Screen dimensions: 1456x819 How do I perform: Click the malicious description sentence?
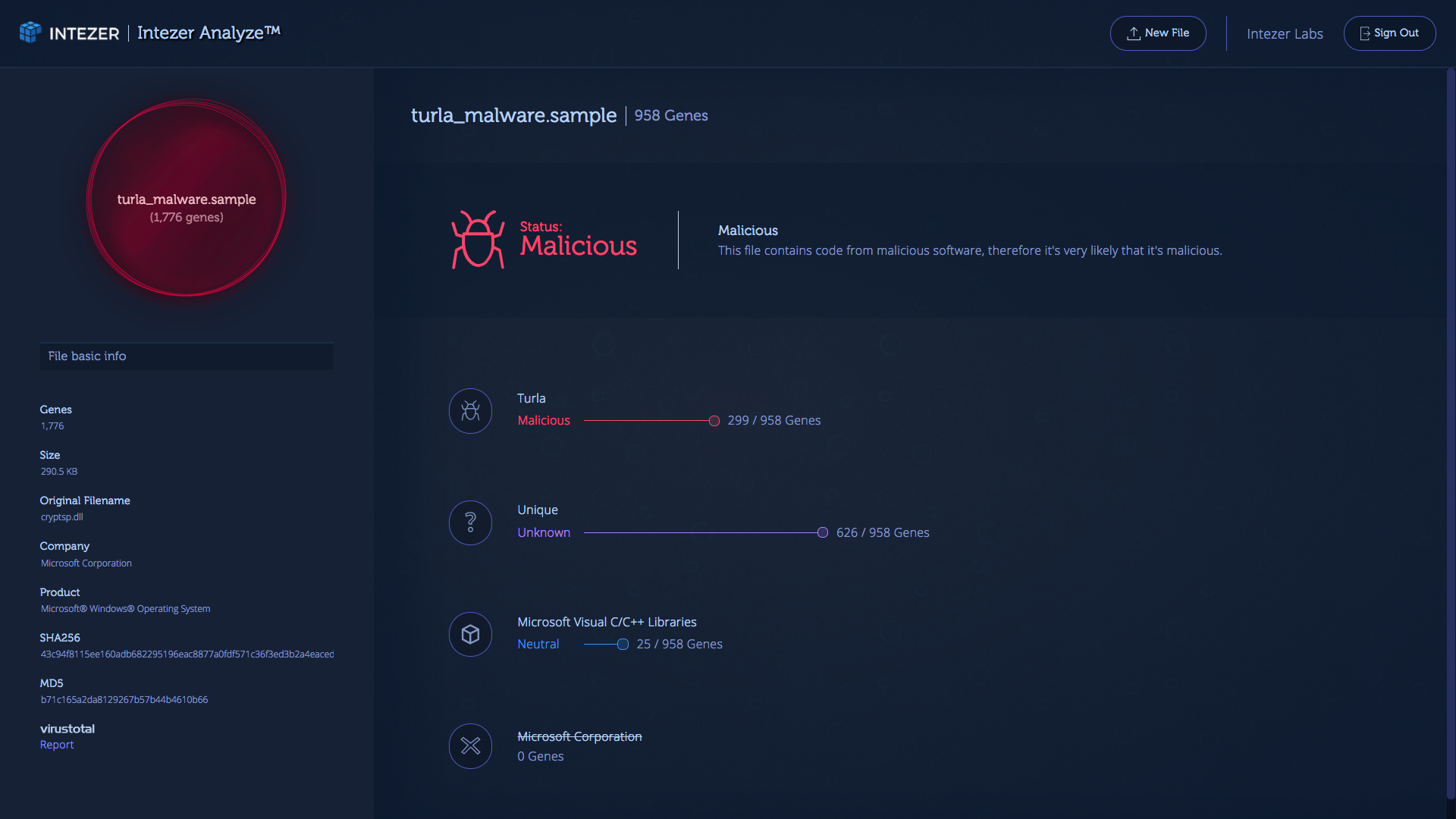point(970,250)
